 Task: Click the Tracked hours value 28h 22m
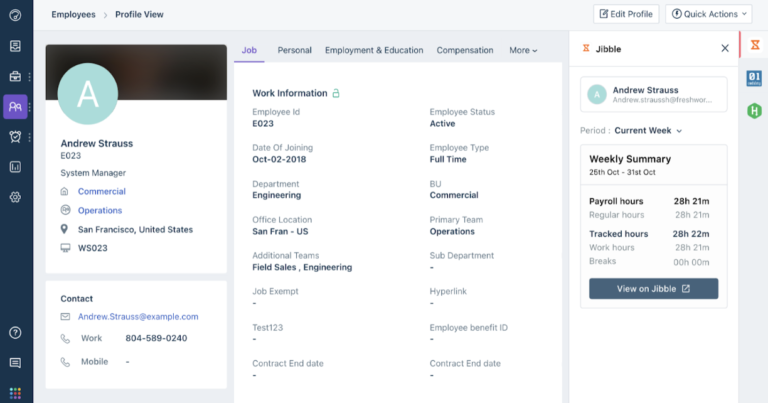coord(691,234)
